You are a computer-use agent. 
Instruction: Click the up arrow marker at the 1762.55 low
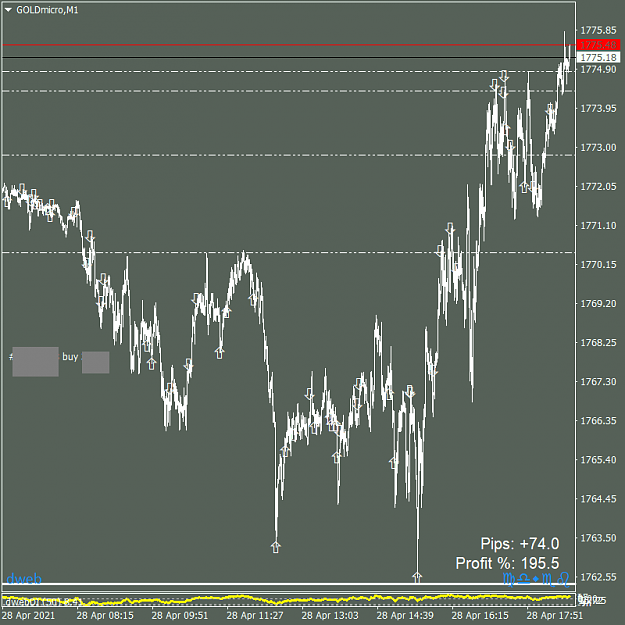[x=417, y=577]
